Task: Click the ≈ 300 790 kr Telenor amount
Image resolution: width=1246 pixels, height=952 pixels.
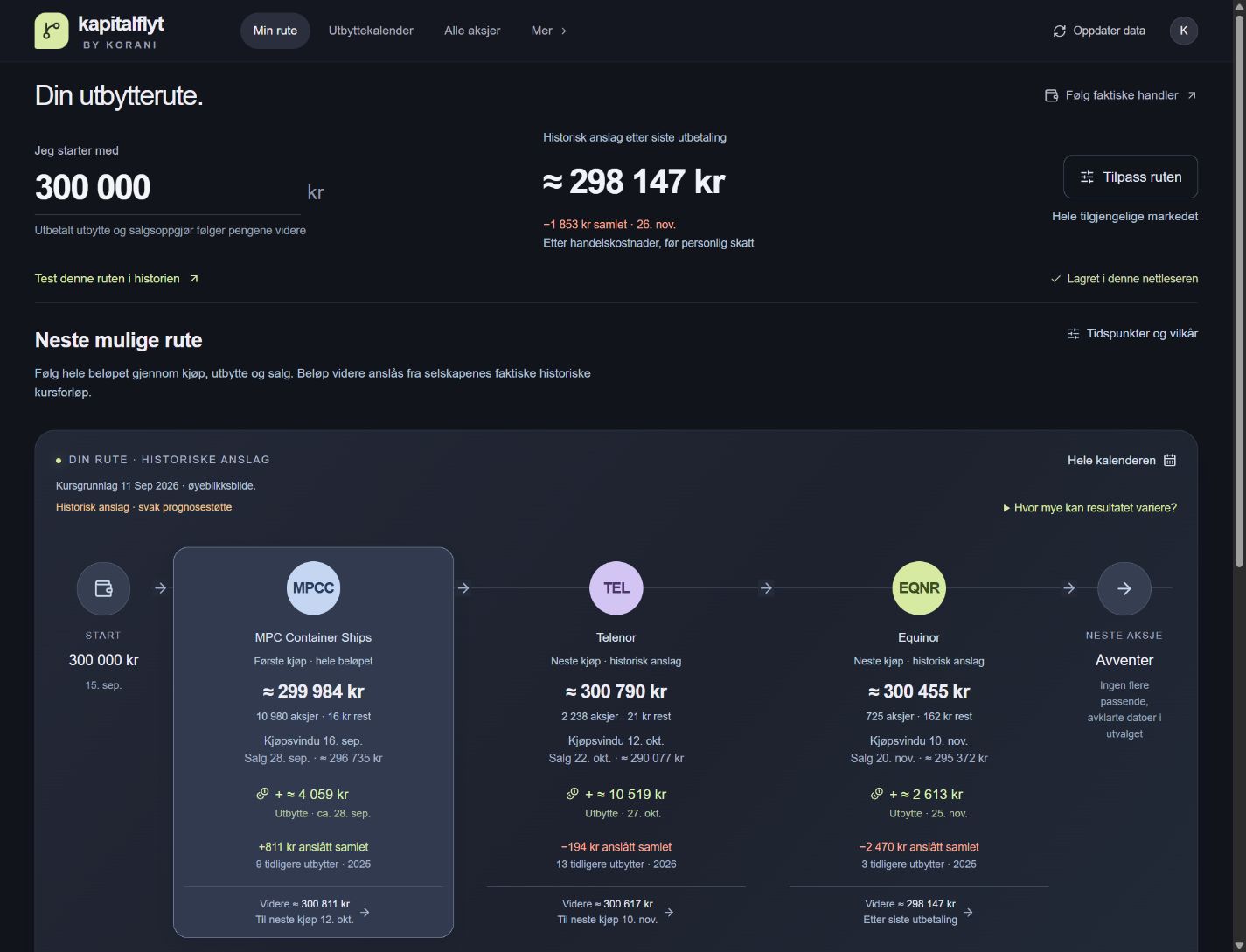Action: point(616,691)
